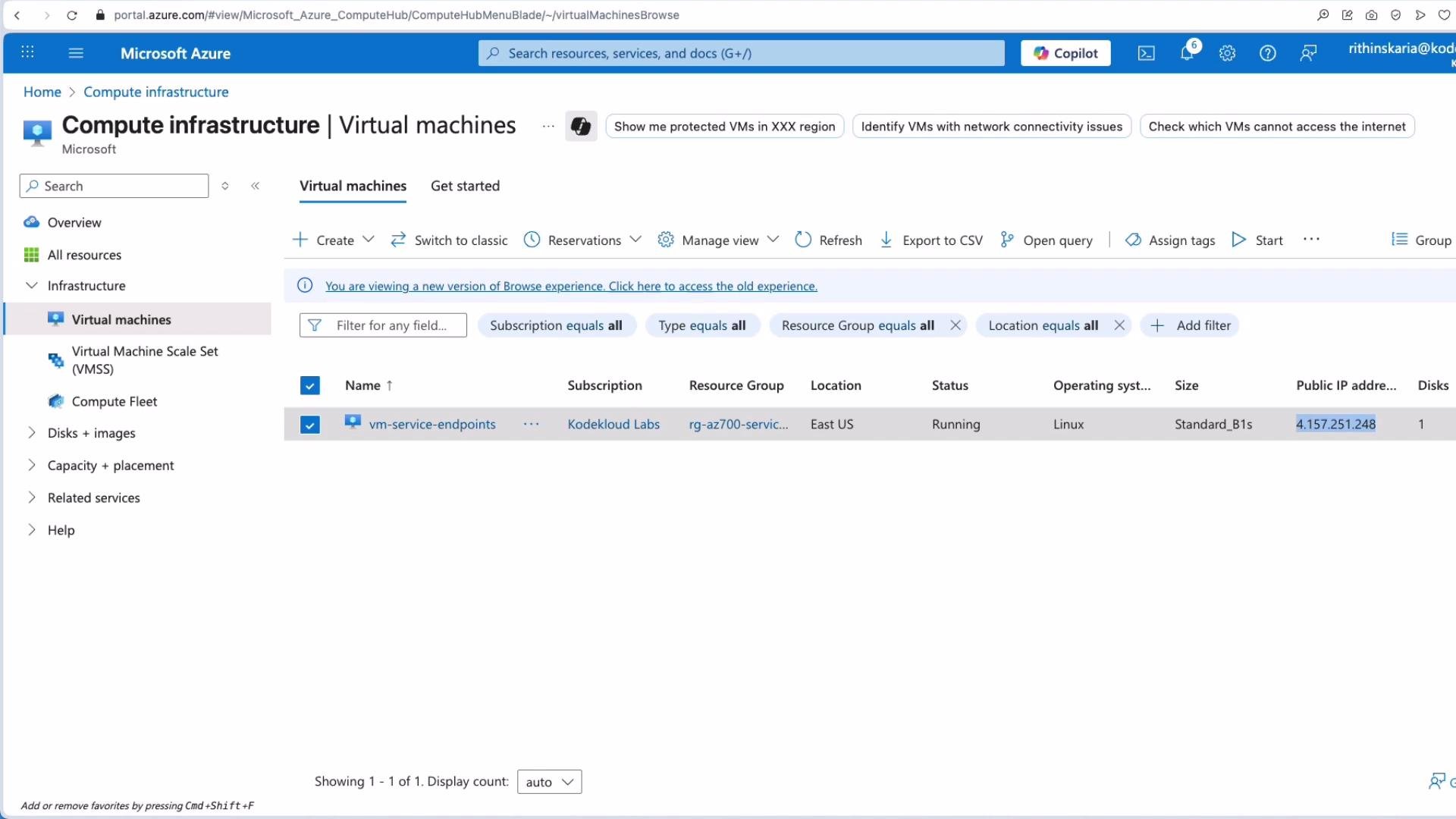Sort by the Status column header
The image size is (1456, 819).
949,385
